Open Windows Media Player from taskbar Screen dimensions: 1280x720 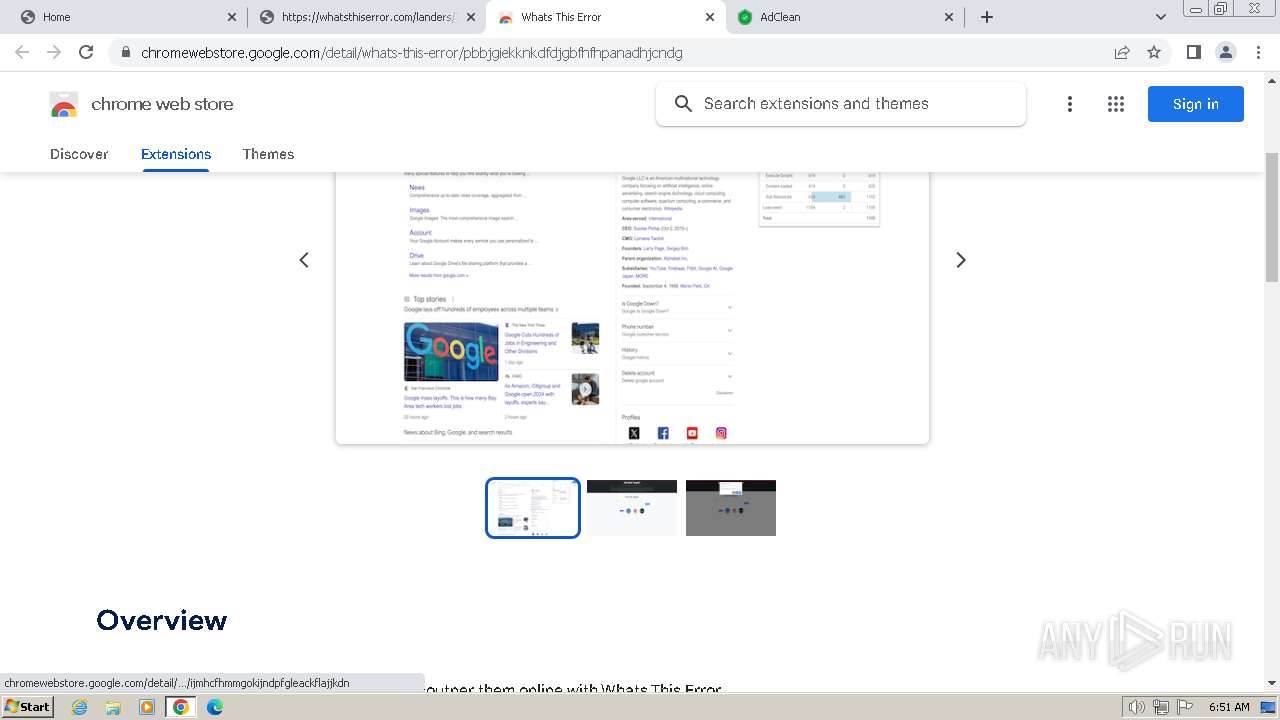coord(147,707)
